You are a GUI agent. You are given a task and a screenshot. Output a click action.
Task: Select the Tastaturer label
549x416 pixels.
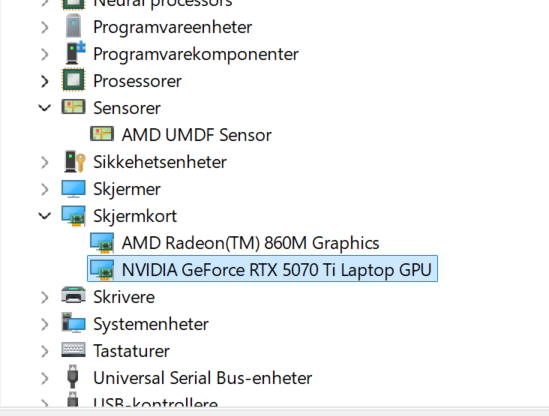click(131, 351)
